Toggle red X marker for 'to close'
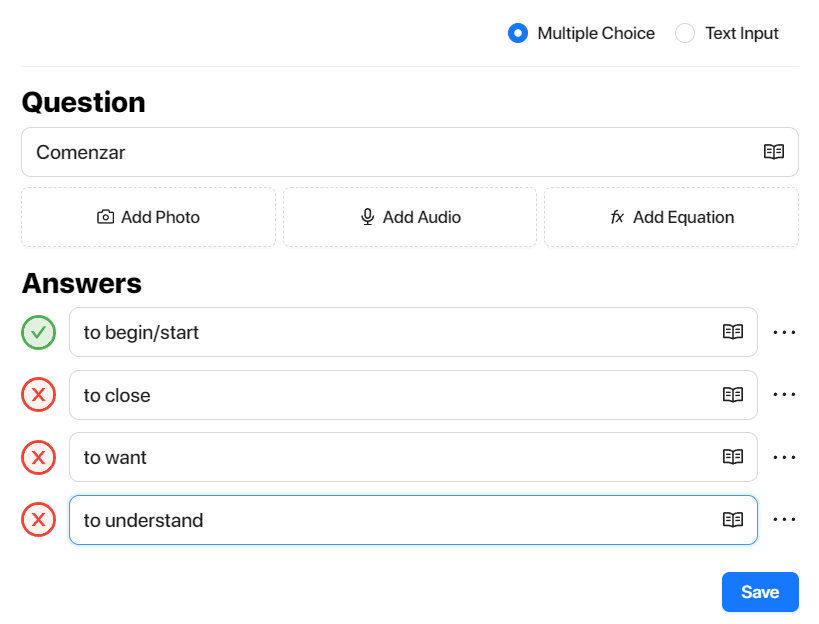Image resolution: width=819 pixels, height=624 pixels. (39, 395)
